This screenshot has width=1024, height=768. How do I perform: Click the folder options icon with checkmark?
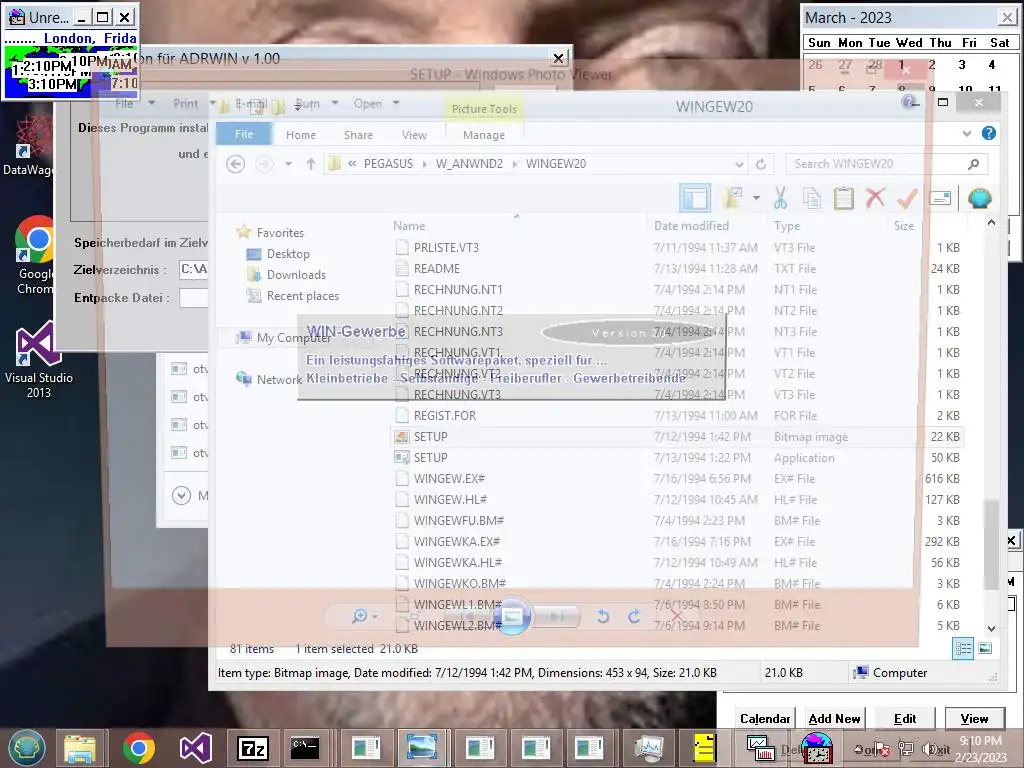pos(733,197)
